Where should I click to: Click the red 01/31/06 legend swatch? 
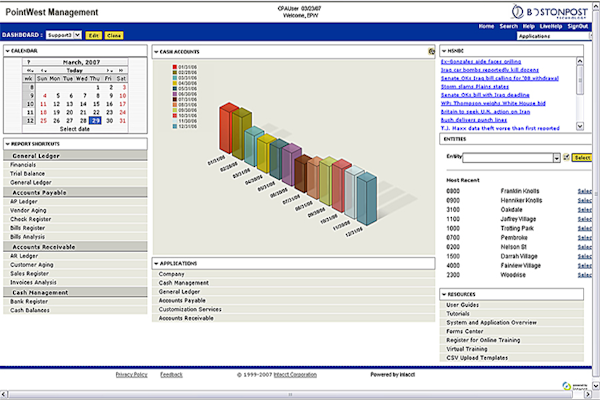[x=174, y=67]
